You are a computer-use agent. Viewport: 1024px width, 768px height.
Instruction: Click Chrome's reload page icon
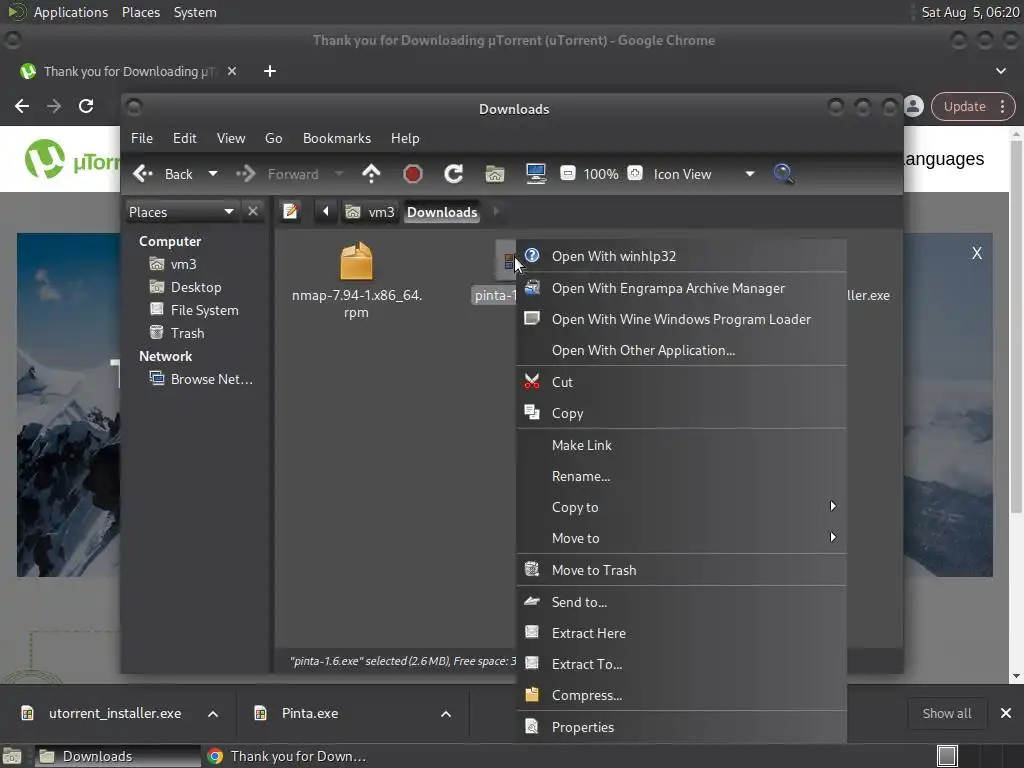pyautogui.click(x=86, y=106)
